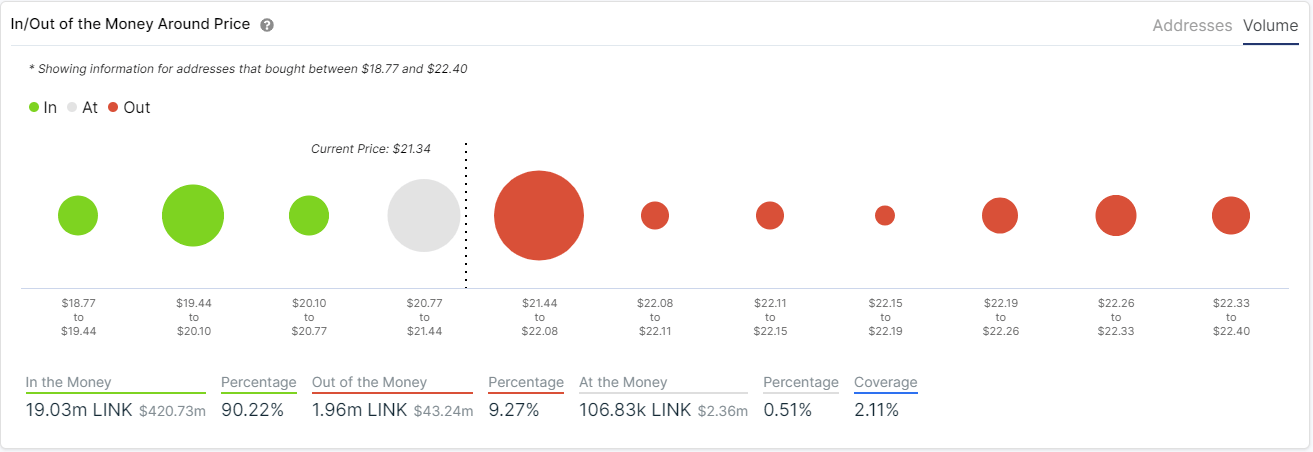The image size is (1313, 452).
Task: Click the In the Money label
Action: coord(69,382)
